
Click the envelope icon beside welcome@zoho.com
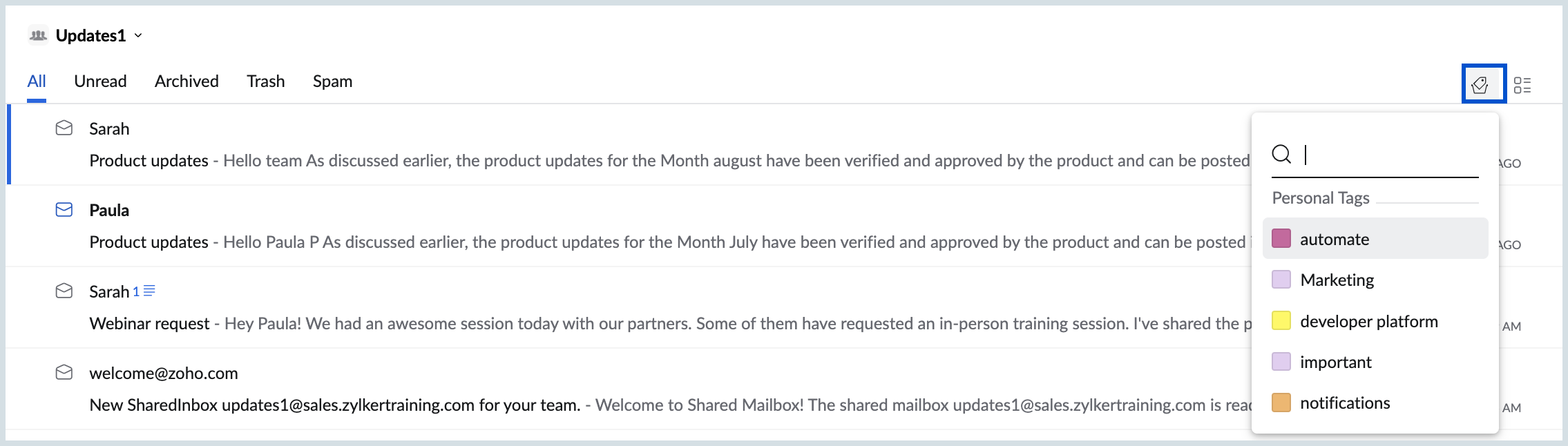pos(64,372)
